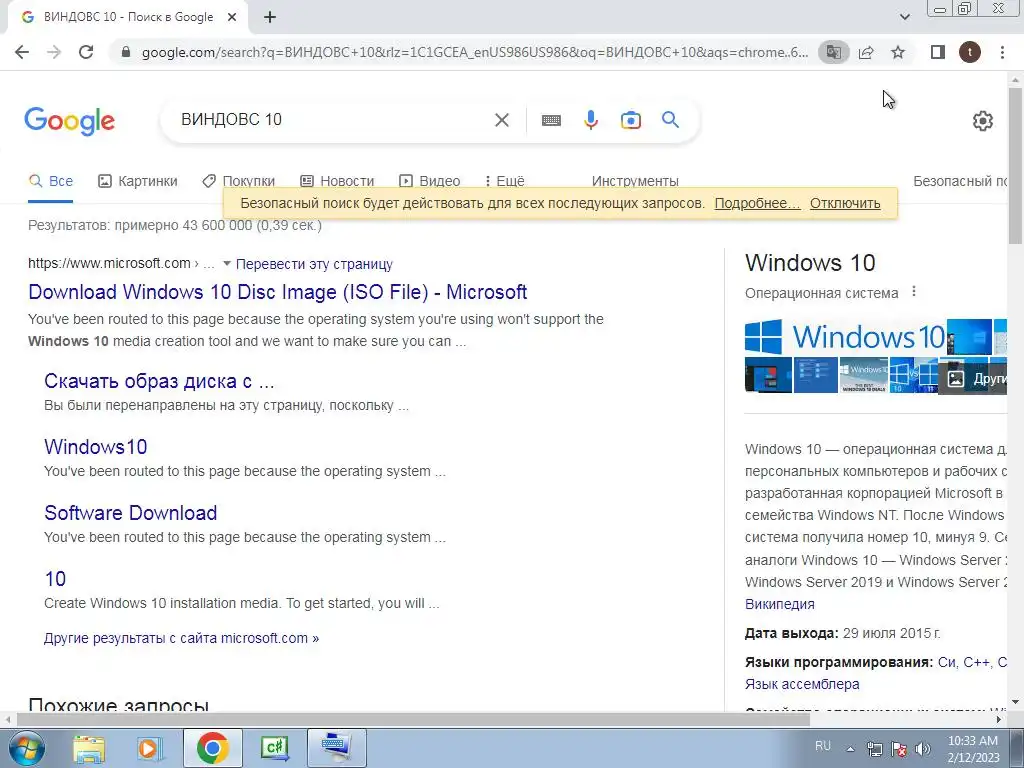Click Перевести эту страницу link

pyautogui.click(x=314, y=264)
